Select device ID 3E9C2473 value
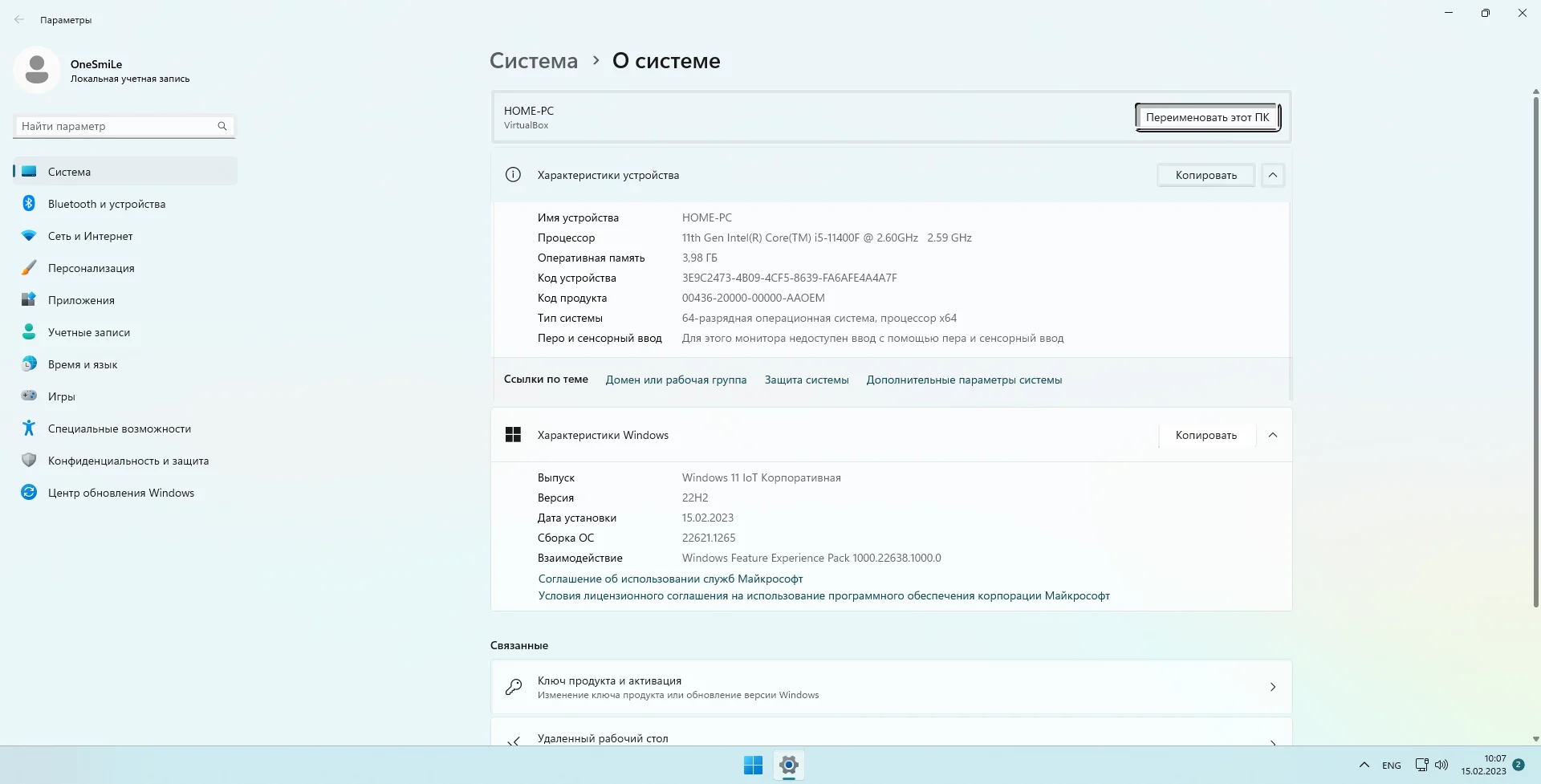 [790, 278]
